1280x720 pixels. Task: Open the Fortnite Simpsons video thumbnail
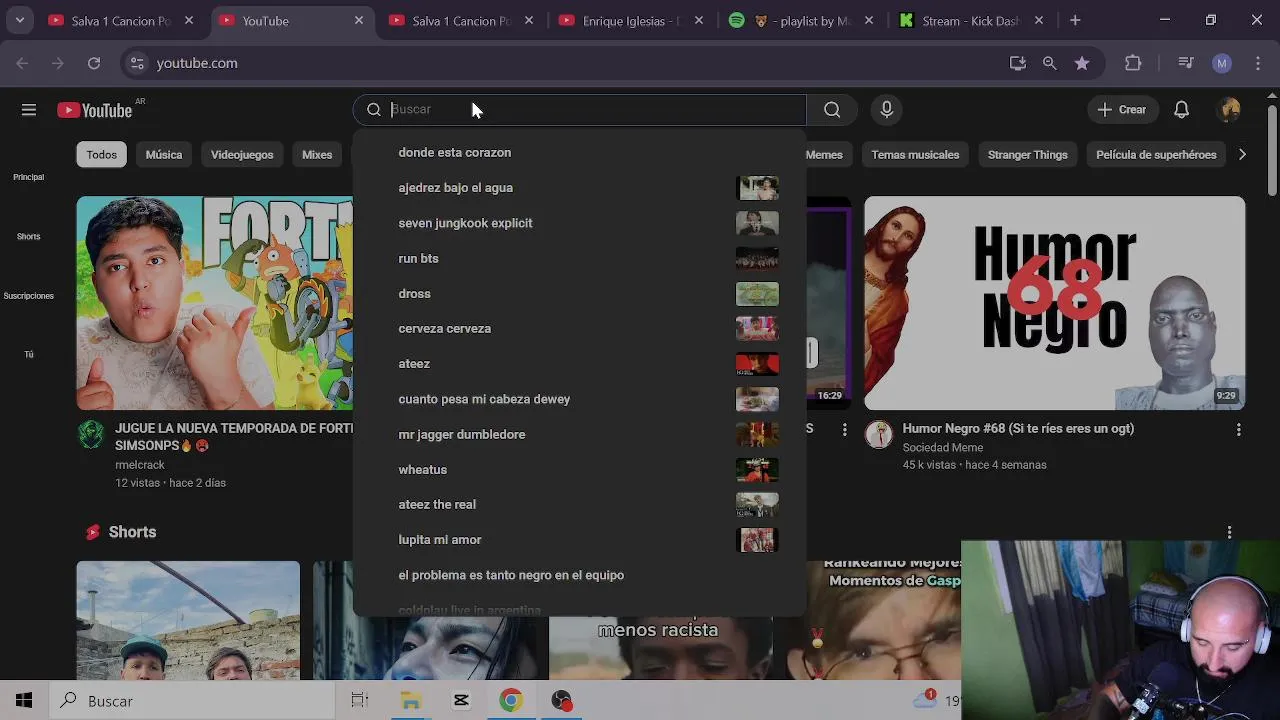pyautogui.click(x=215, y=303)
